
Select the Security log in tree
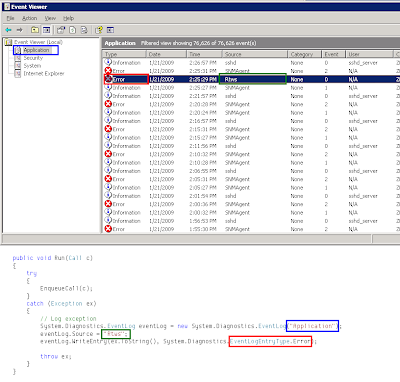coord(33,58)
